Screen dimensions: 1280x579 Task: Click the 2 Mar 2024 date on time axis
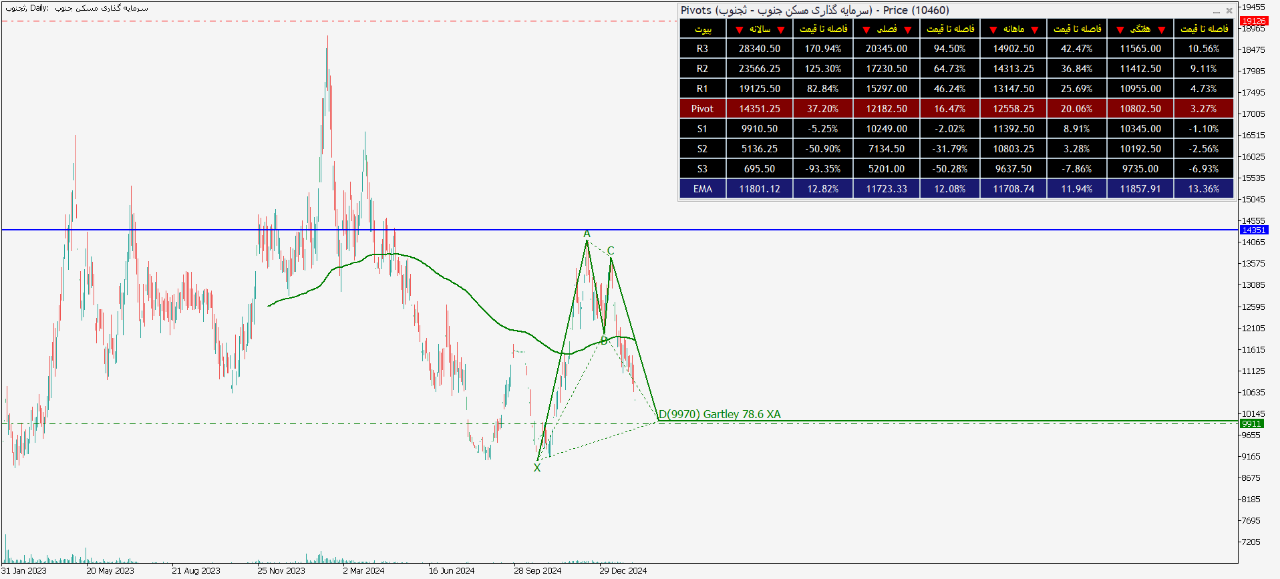pyautogui.click(x=363, y=572)
